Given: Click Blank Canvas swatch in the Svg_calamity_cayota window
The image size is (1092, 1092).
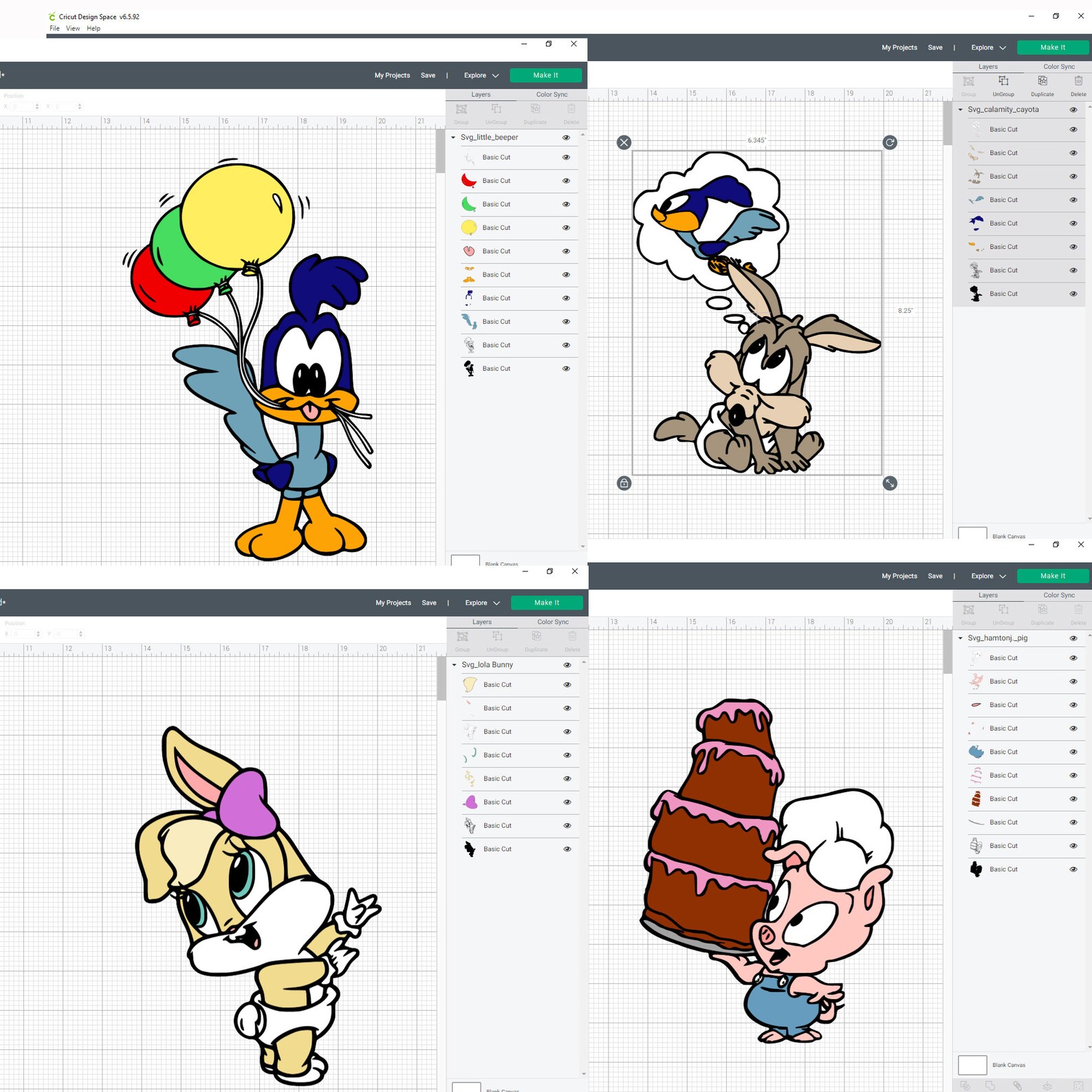Looking at the screenshot, I should (972, 533).
